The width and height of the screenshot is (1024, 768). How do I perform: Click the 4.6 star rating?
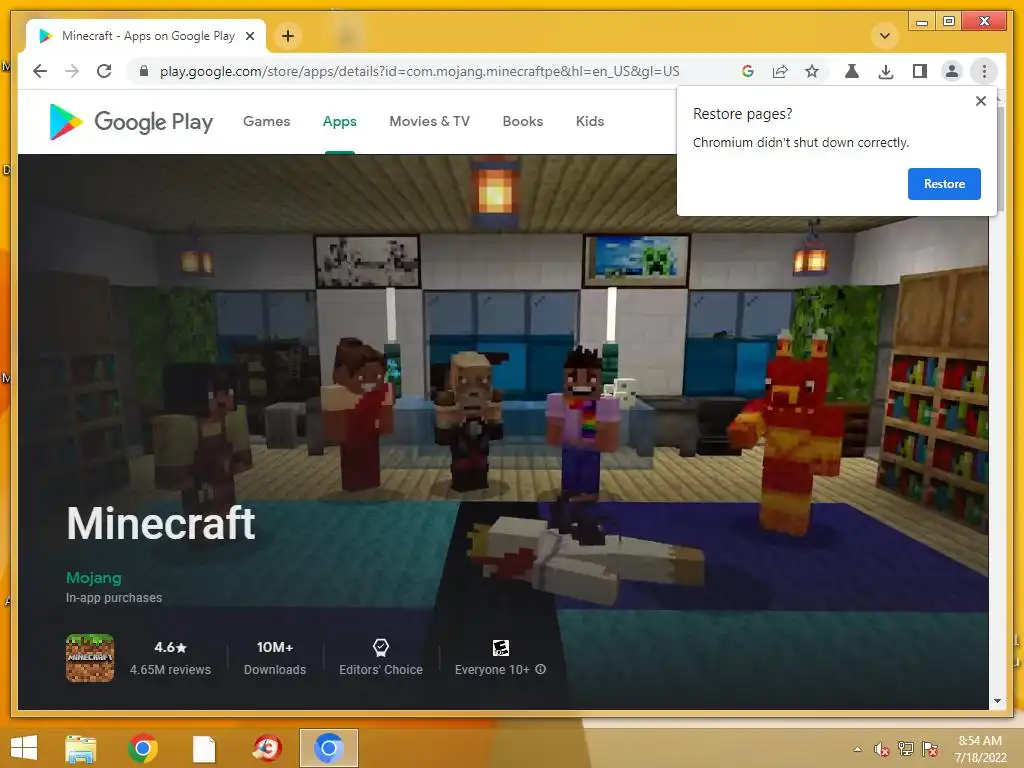click(x=170, y=647)
